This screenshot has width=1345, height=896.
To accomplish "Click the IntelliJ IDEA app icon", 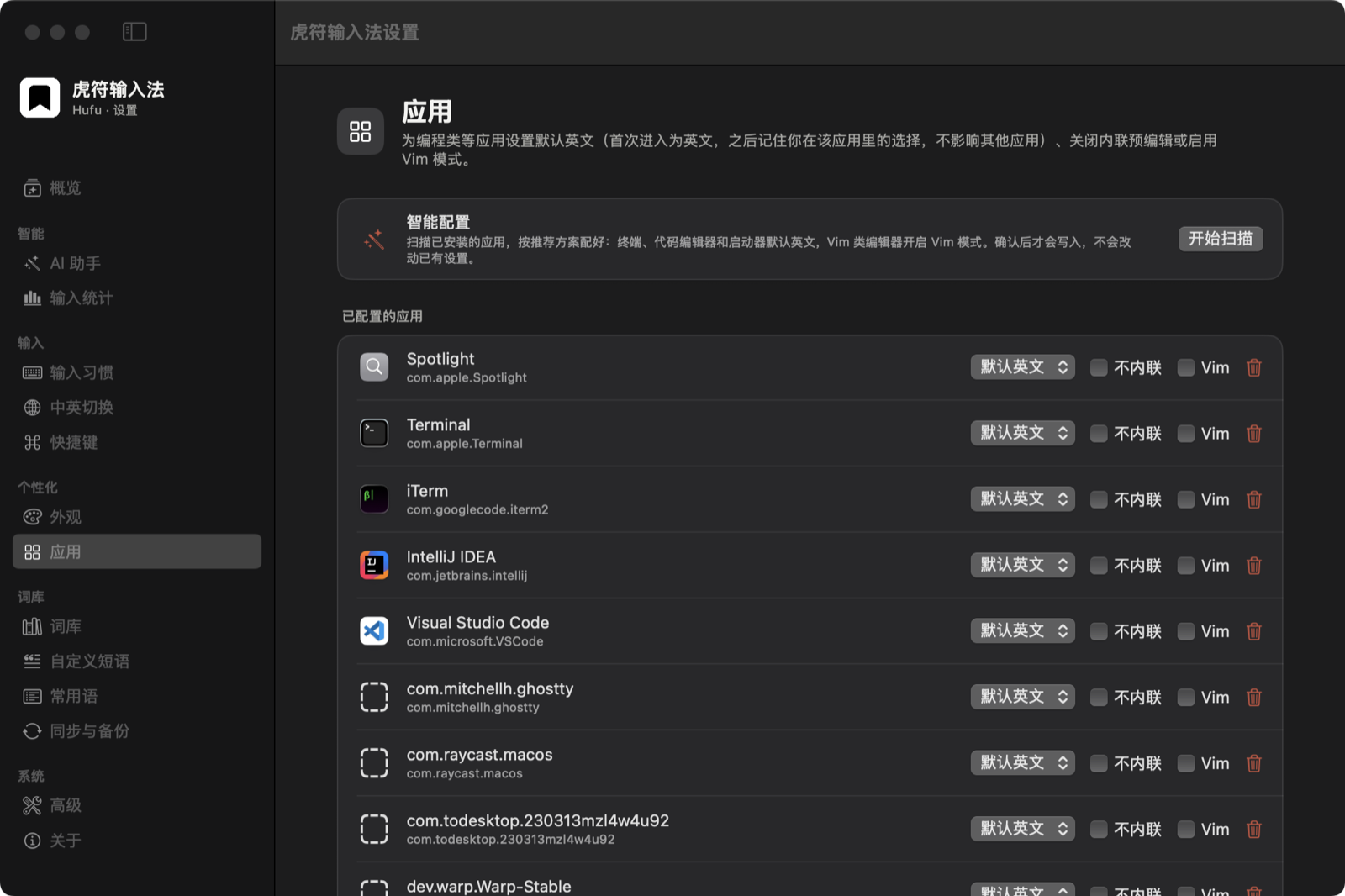I will (x=374, y=565).
